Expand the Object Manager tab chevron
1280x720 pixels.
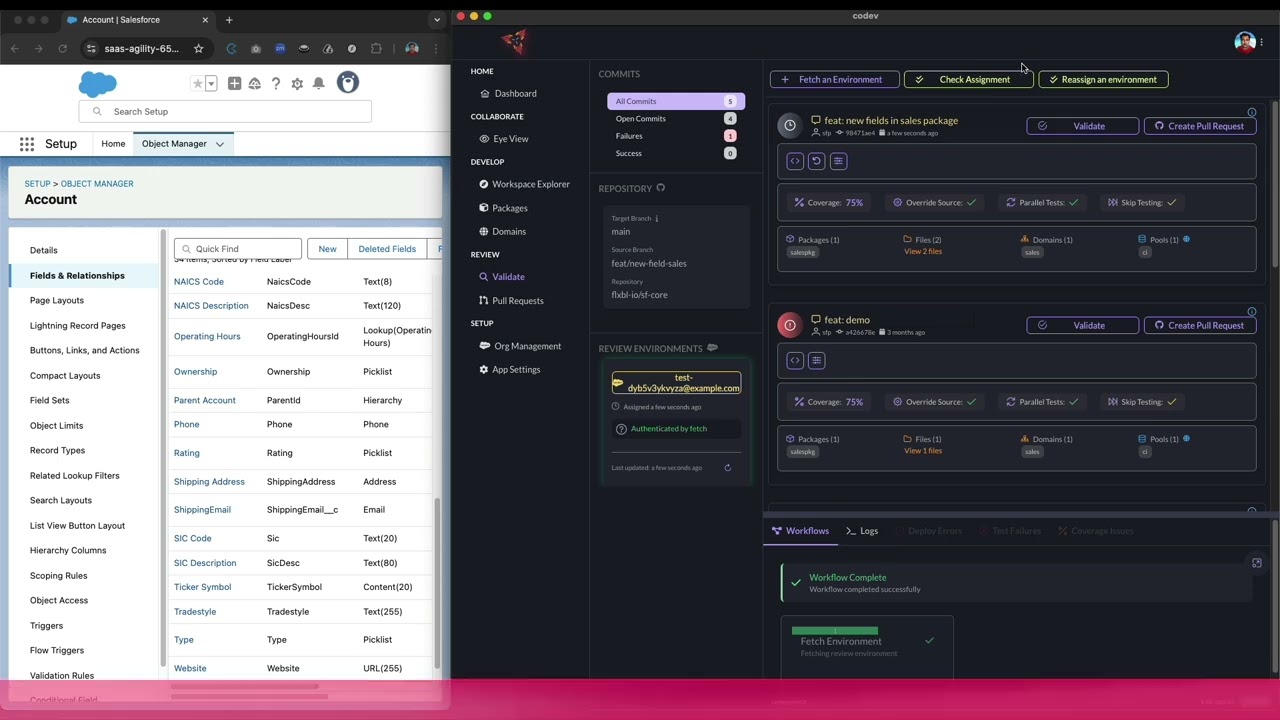[220, 144]
